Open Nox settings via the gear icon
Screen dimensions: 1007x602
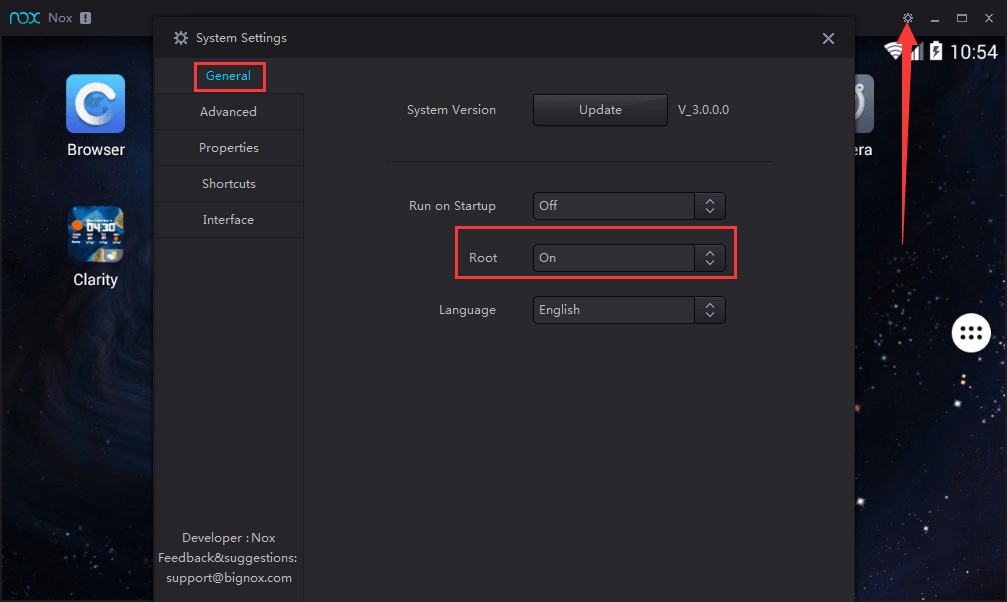(907, 17)
